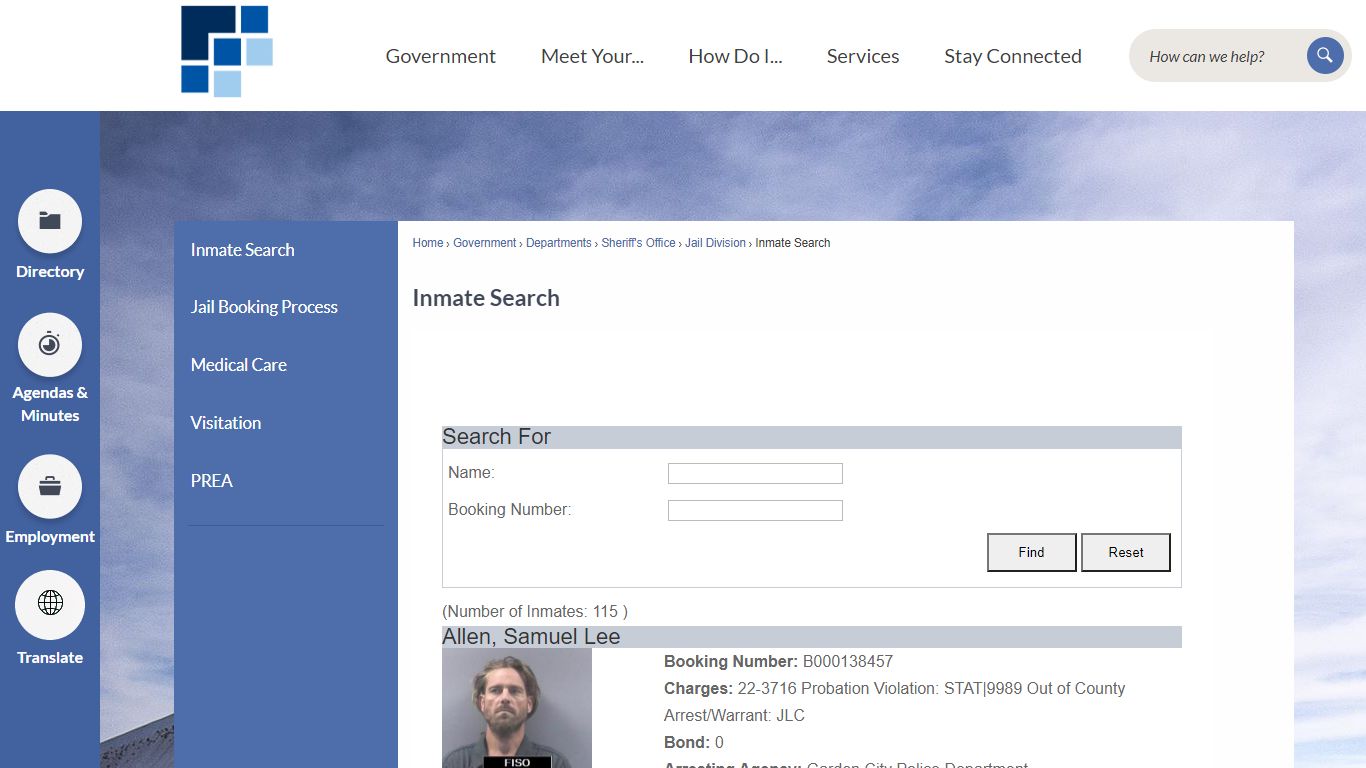Click the inmate photo for Samuel Lee Allen
The width and height of the screenshot is (1366, 768).
point(517,708)
